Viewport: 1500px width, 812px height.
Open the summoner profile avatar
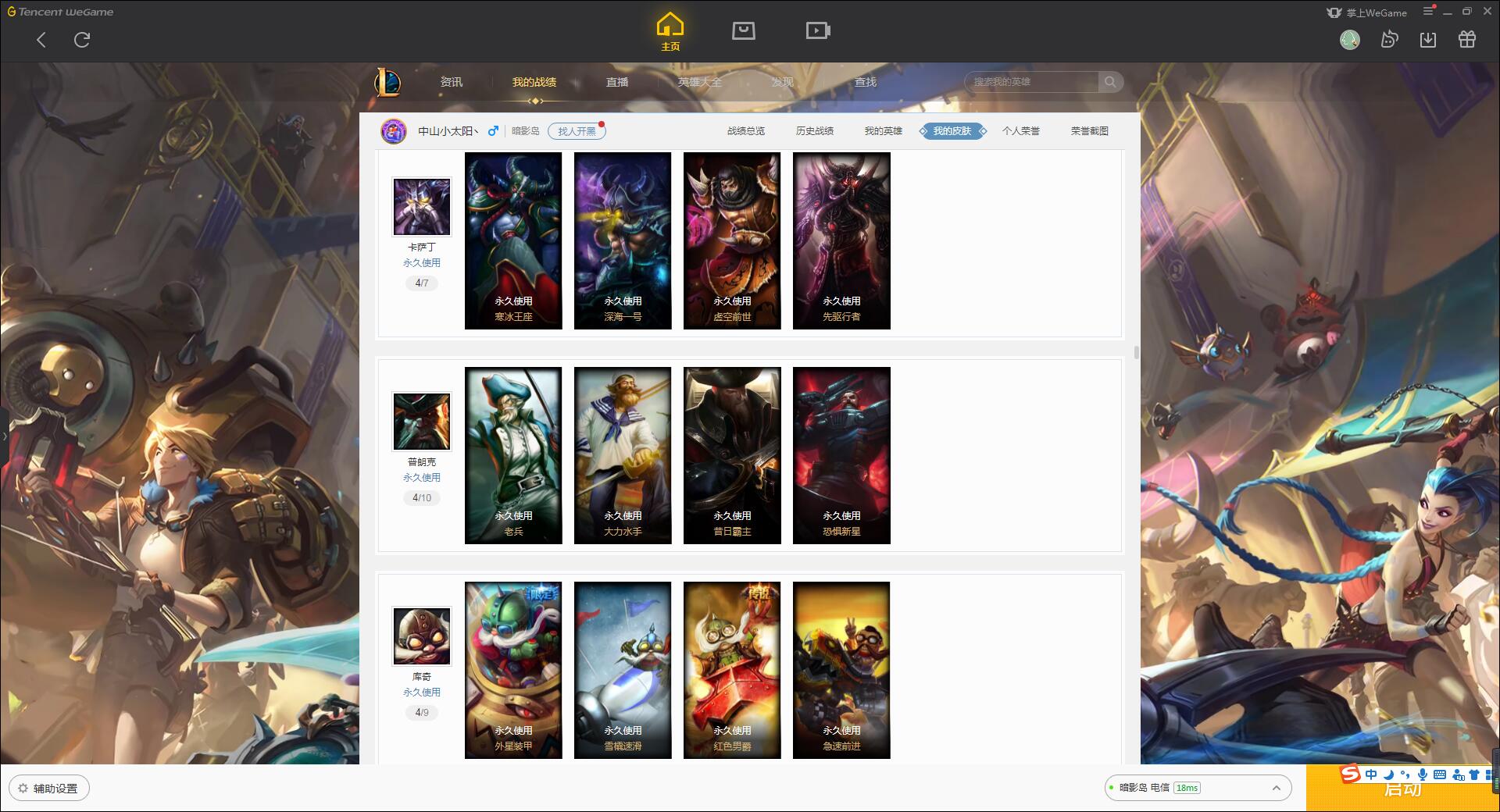[x=394, y=131]
